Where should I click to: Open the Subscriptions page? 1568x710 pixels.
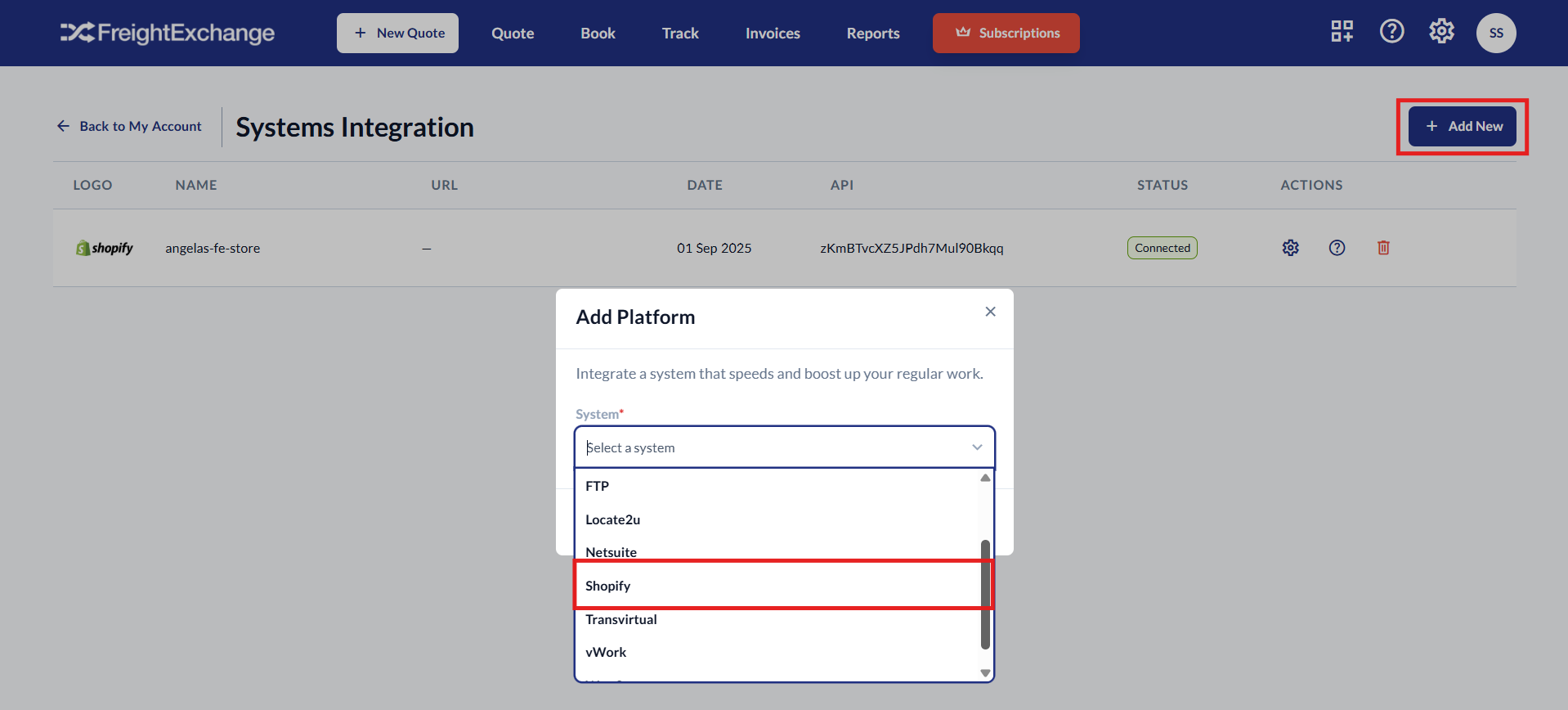1006,33
